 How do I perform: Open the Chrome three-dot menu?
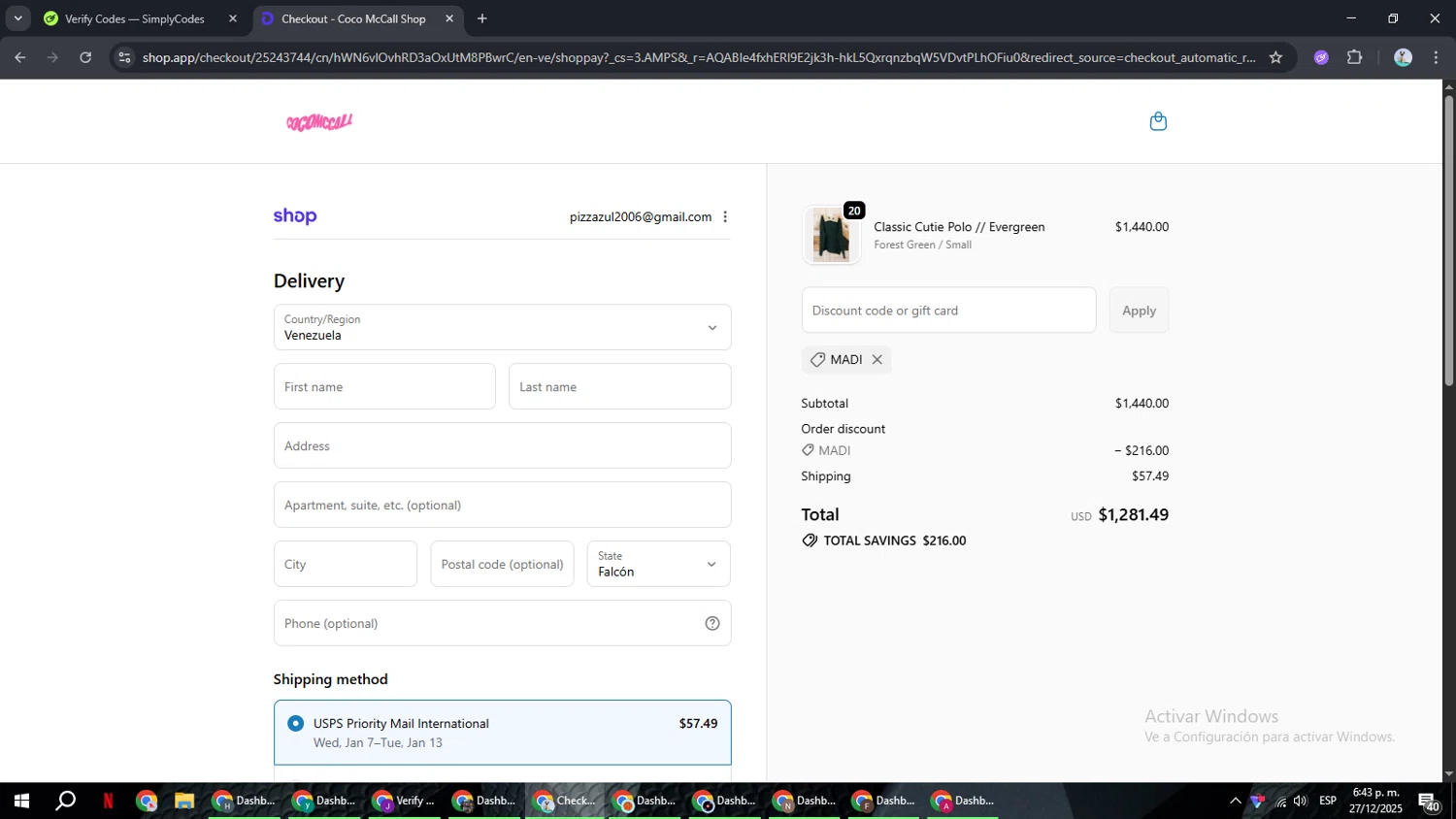1436,57
